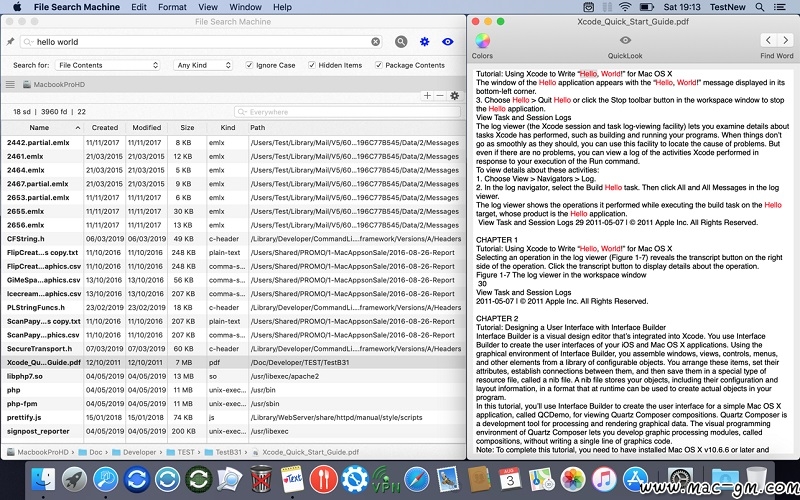This screenshot has width=800, height=500.
Task: Open Finder from the dock
Action: 43,480
